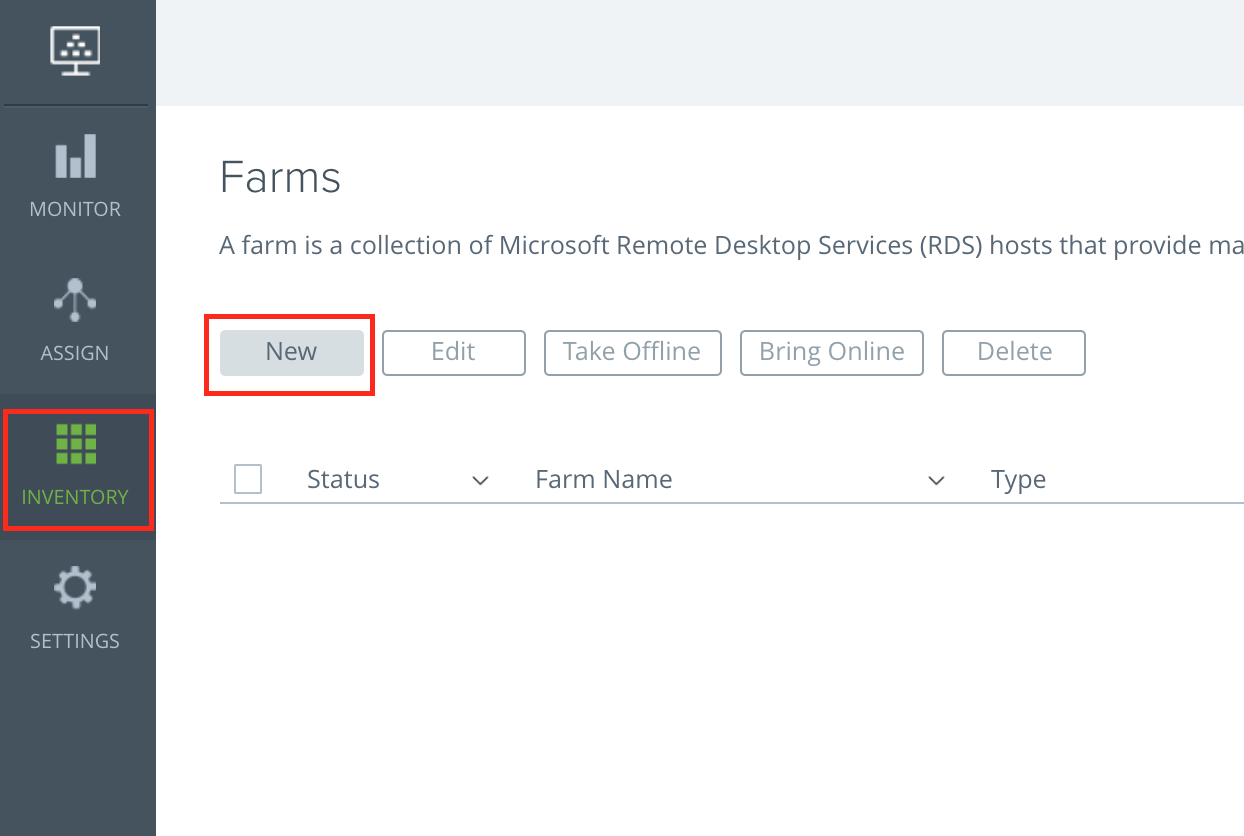Click the Settings gear icon
1244x836 pixels.
coord(75,588)
